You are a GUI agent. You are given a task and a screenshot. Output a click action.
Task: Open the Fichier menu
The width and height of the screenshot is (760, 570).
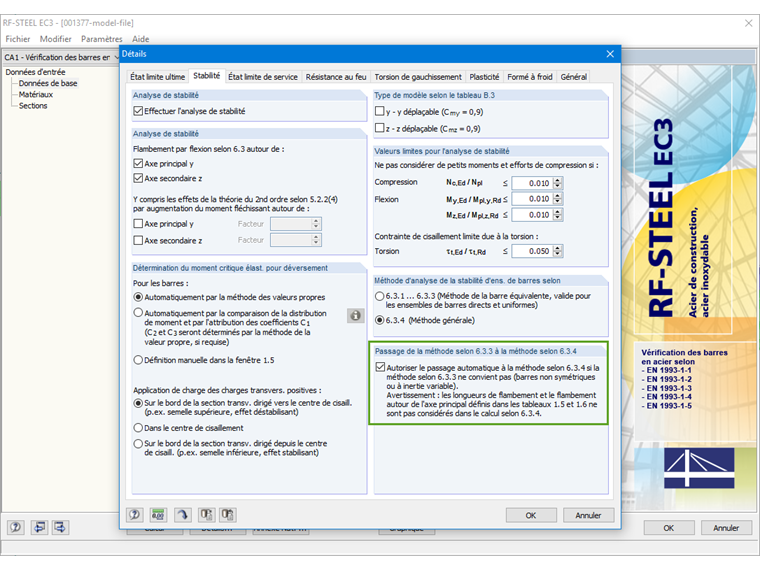tap(18, 39)
